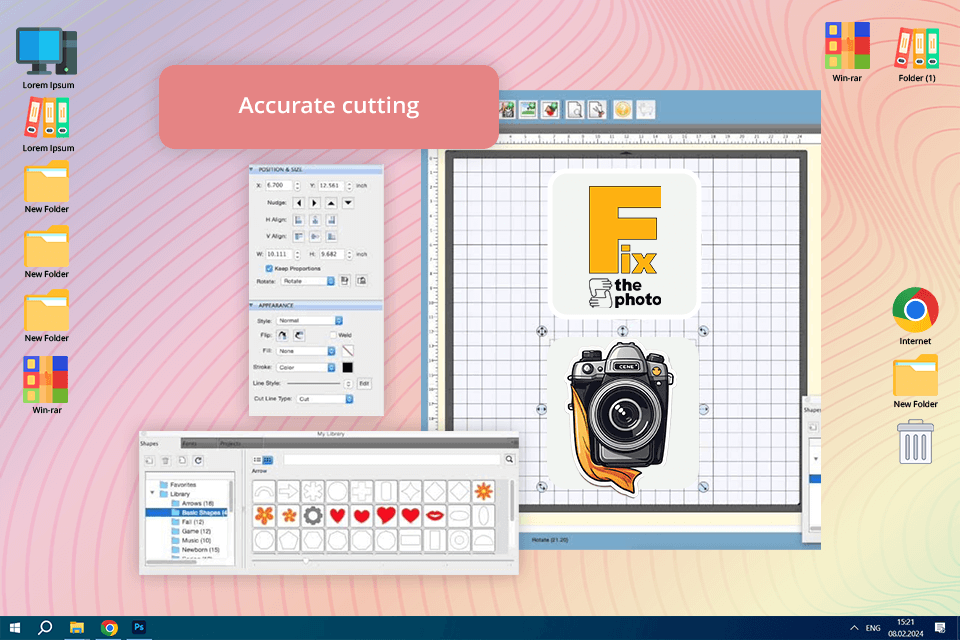Select the right arrow shape thumbnail
The width and height of the screenshot is (960, 640).
click(288, 491)
